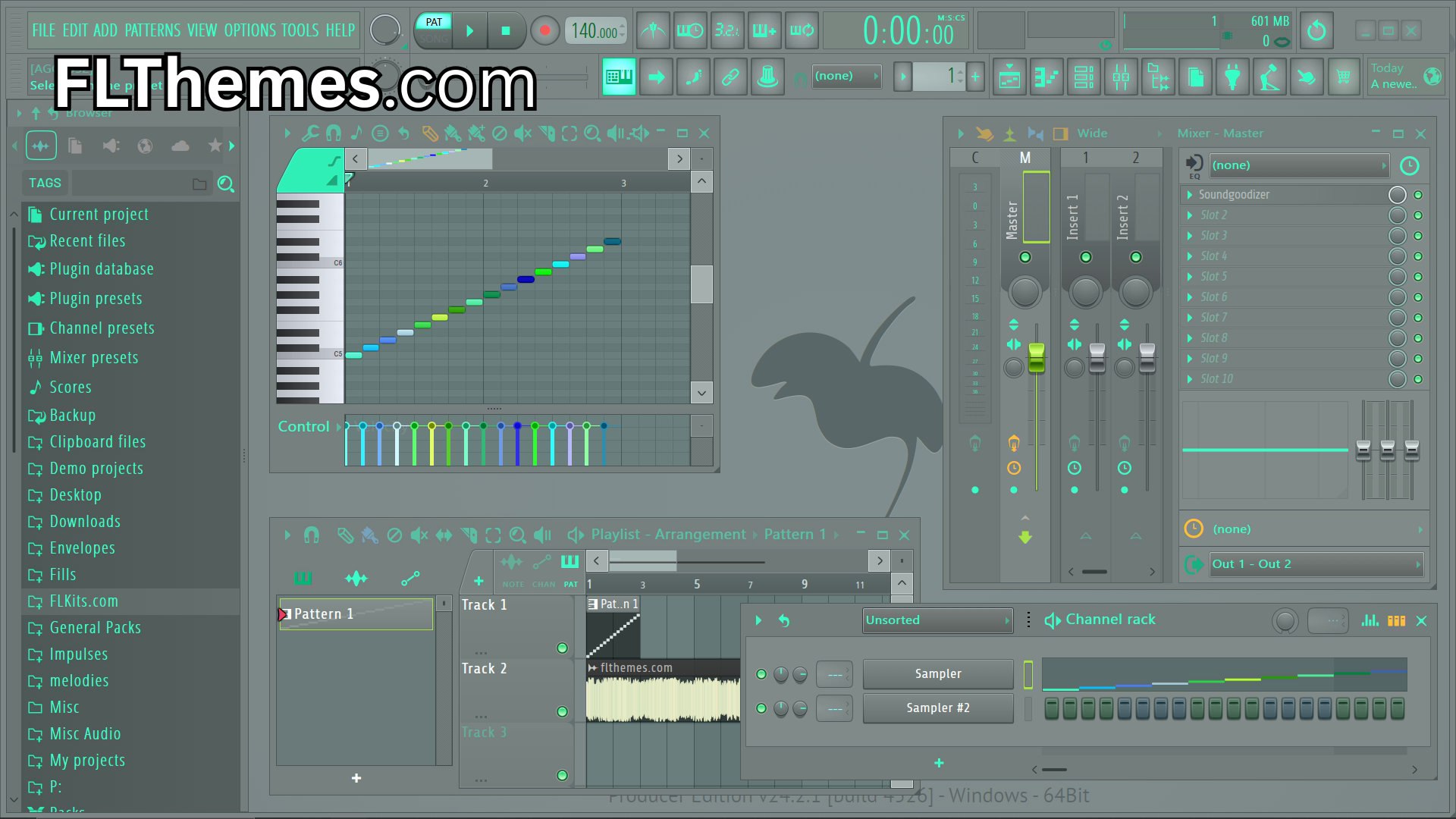Open the shopping cart content library
The image size is (1456, 819).
[x=1344, y=77]
